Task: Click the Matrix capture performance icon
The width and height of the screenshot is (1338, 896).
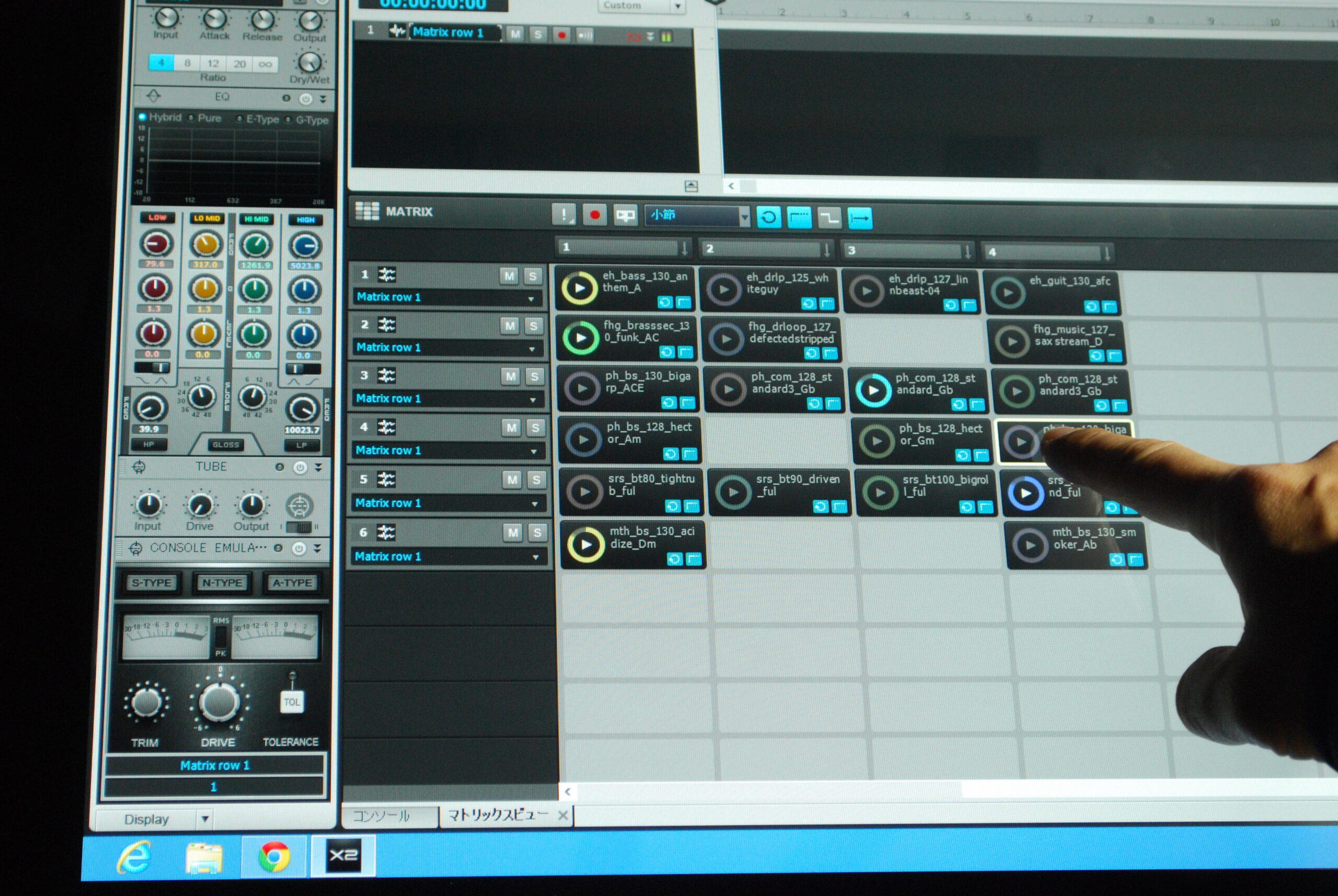Action: 625,215
